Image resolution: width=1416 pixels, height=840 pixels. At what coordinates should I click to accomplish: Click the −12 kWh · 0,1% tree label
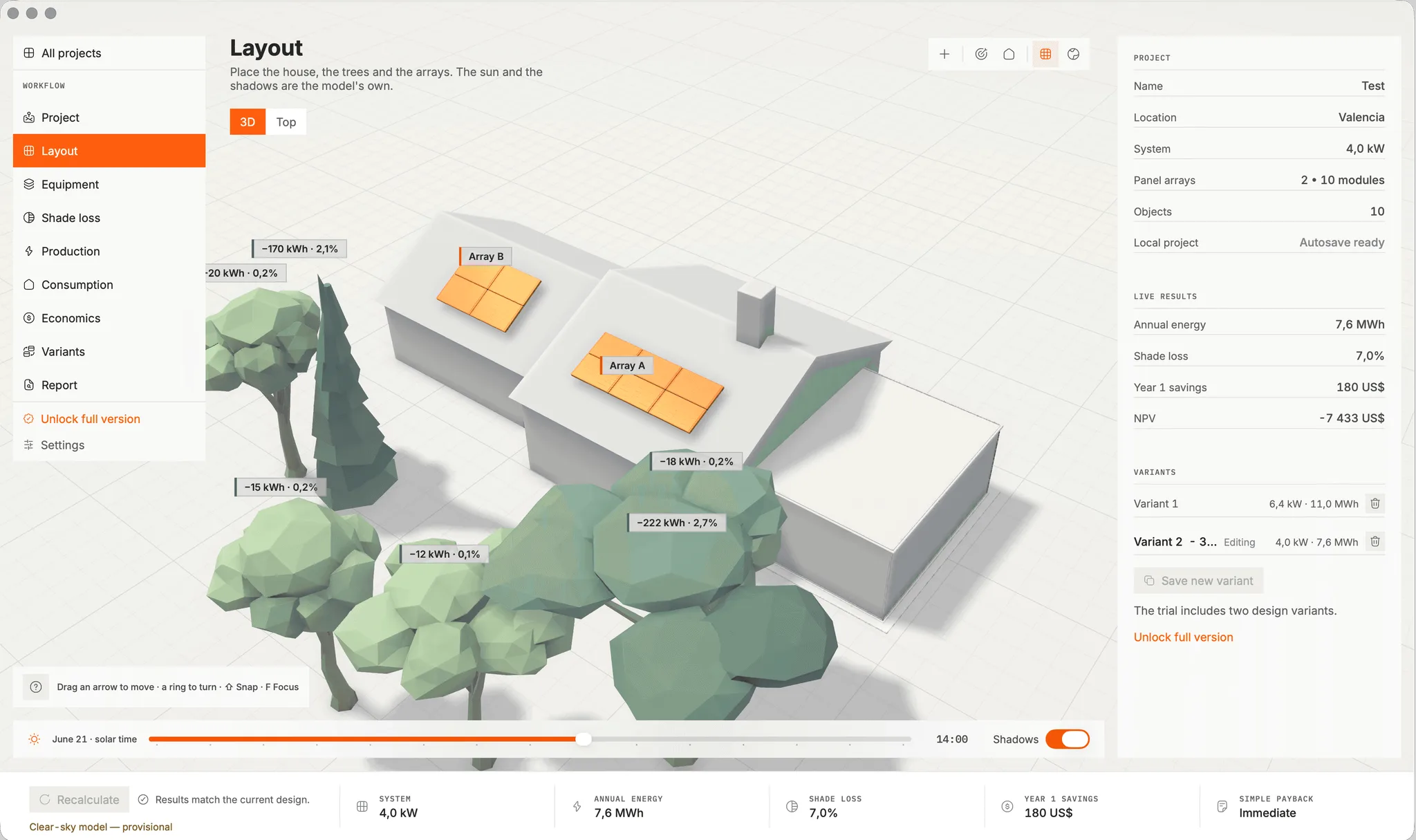444,554
